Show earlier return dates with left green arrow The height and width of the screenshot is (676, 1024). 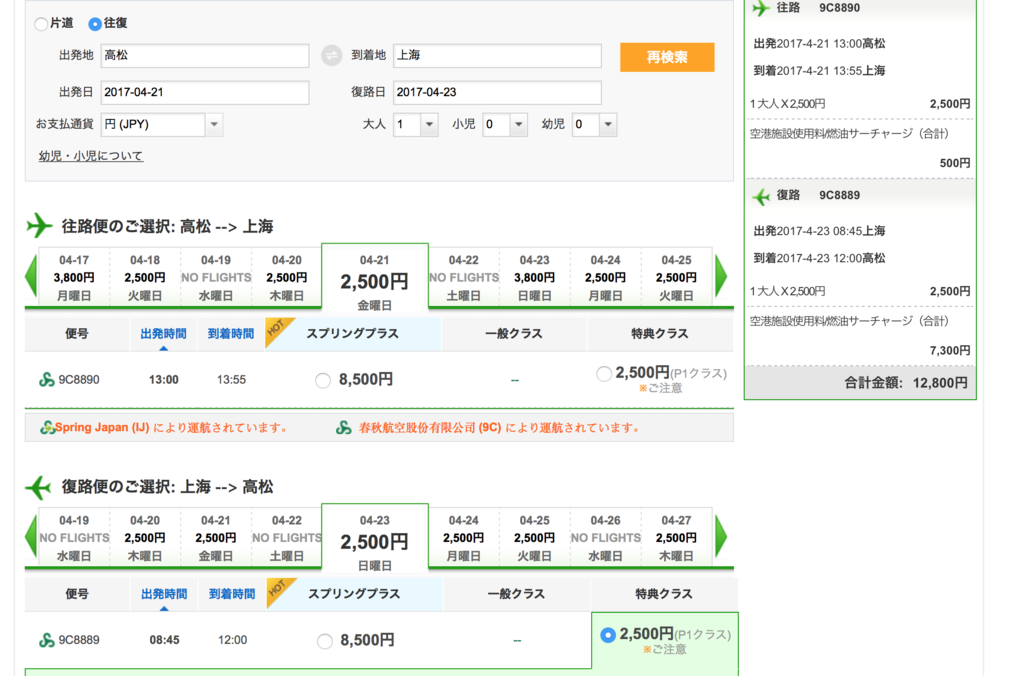(31, 537)
